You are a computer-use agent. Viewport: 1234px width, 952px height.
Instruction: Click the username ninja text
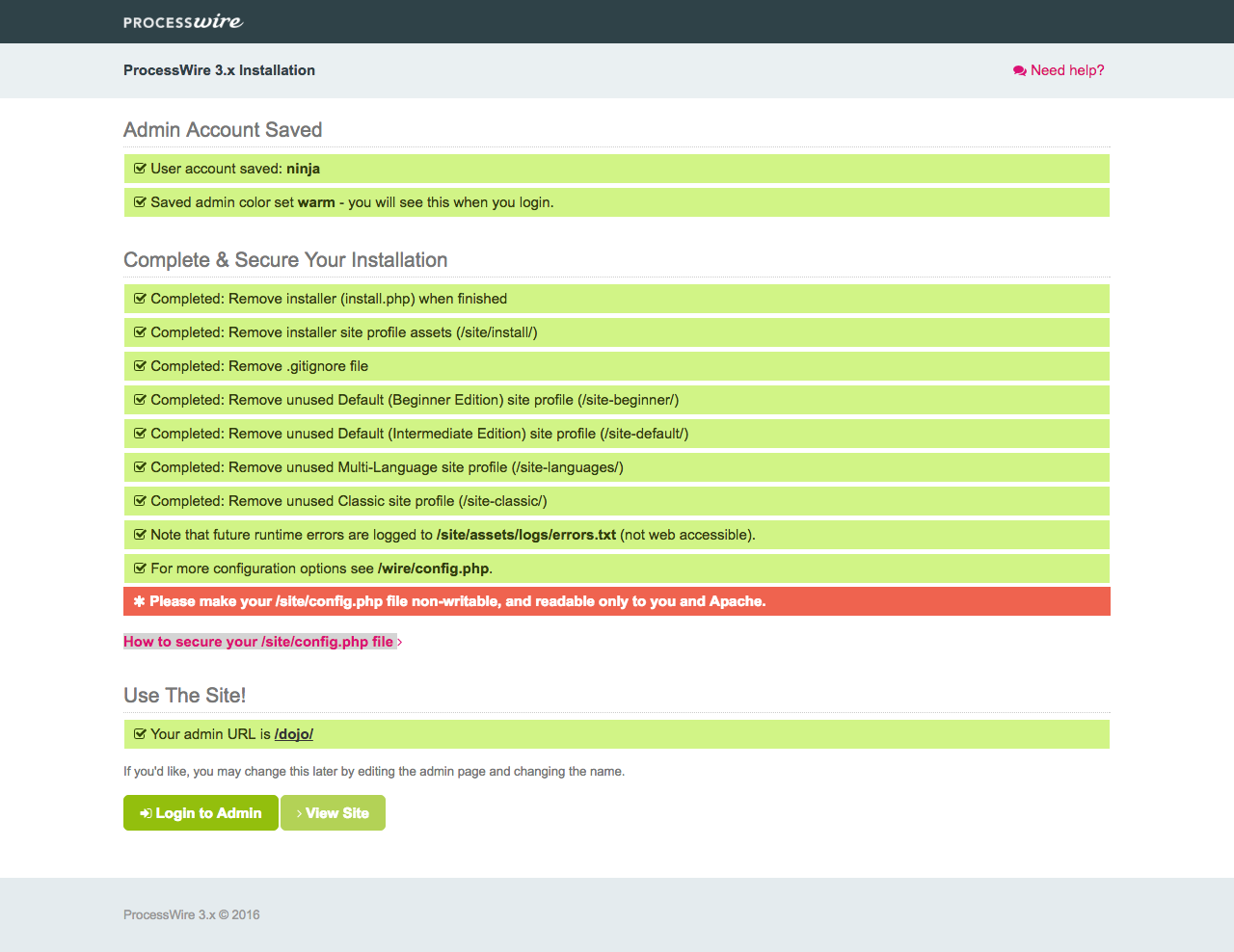[x=303, y=169]
